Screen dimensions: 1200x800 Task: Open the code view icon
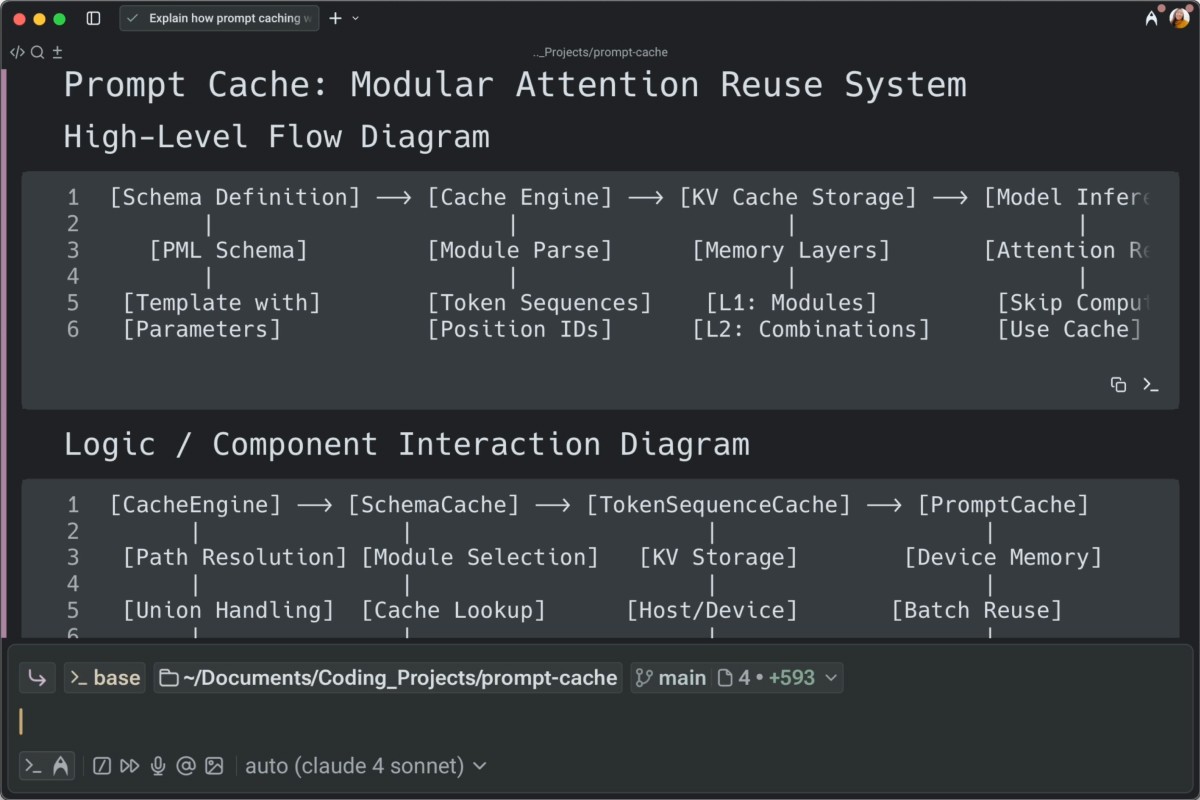17,52
